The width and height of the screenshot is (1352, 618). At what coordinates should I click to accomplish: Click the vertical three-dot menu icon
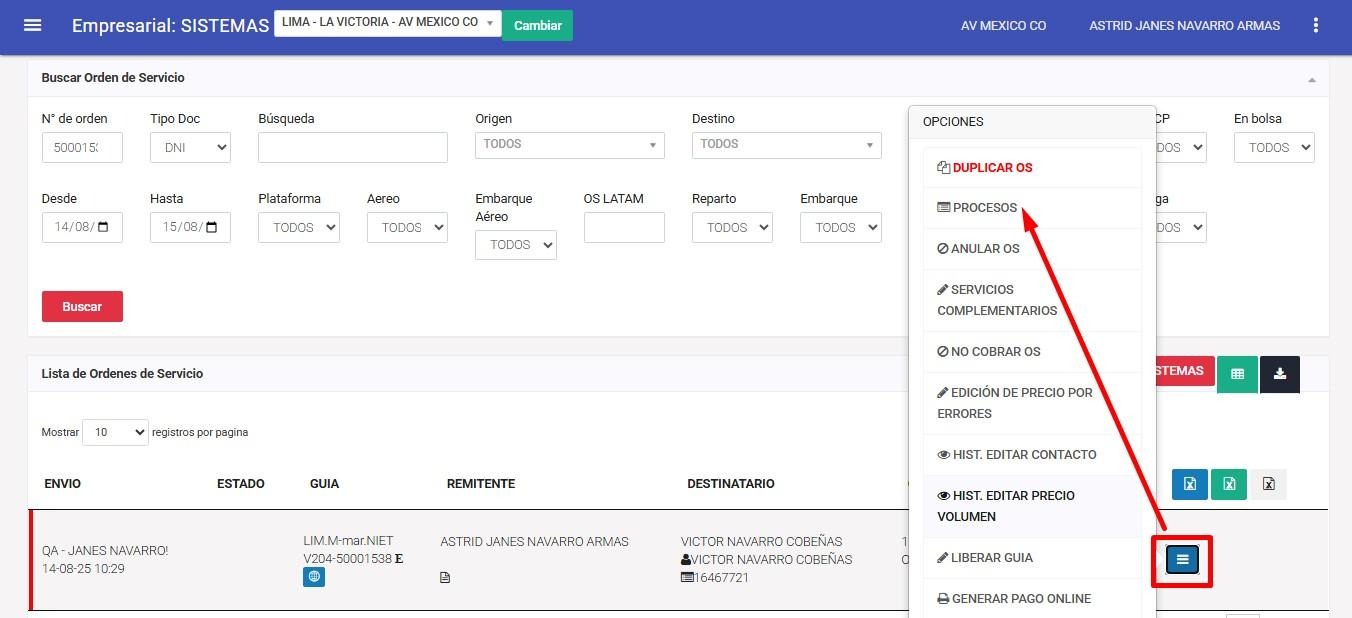tap(1315, 25)
